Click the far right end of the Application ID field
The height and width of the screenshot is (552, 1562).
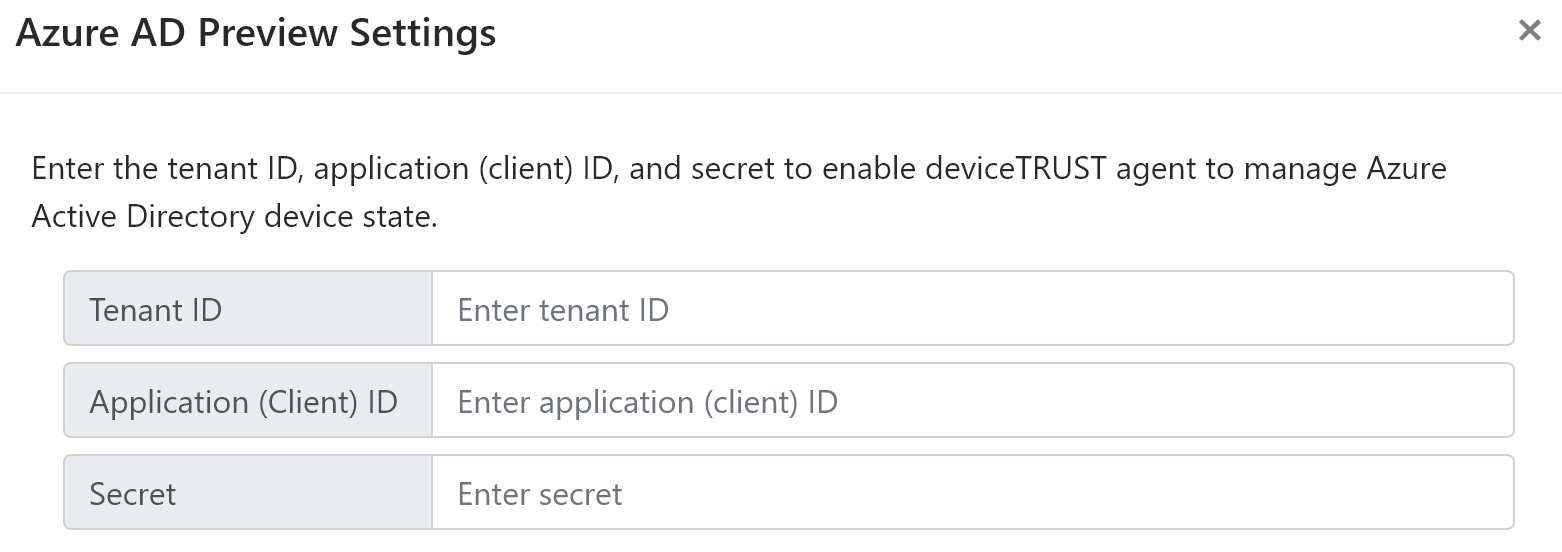pos(1490,401)
